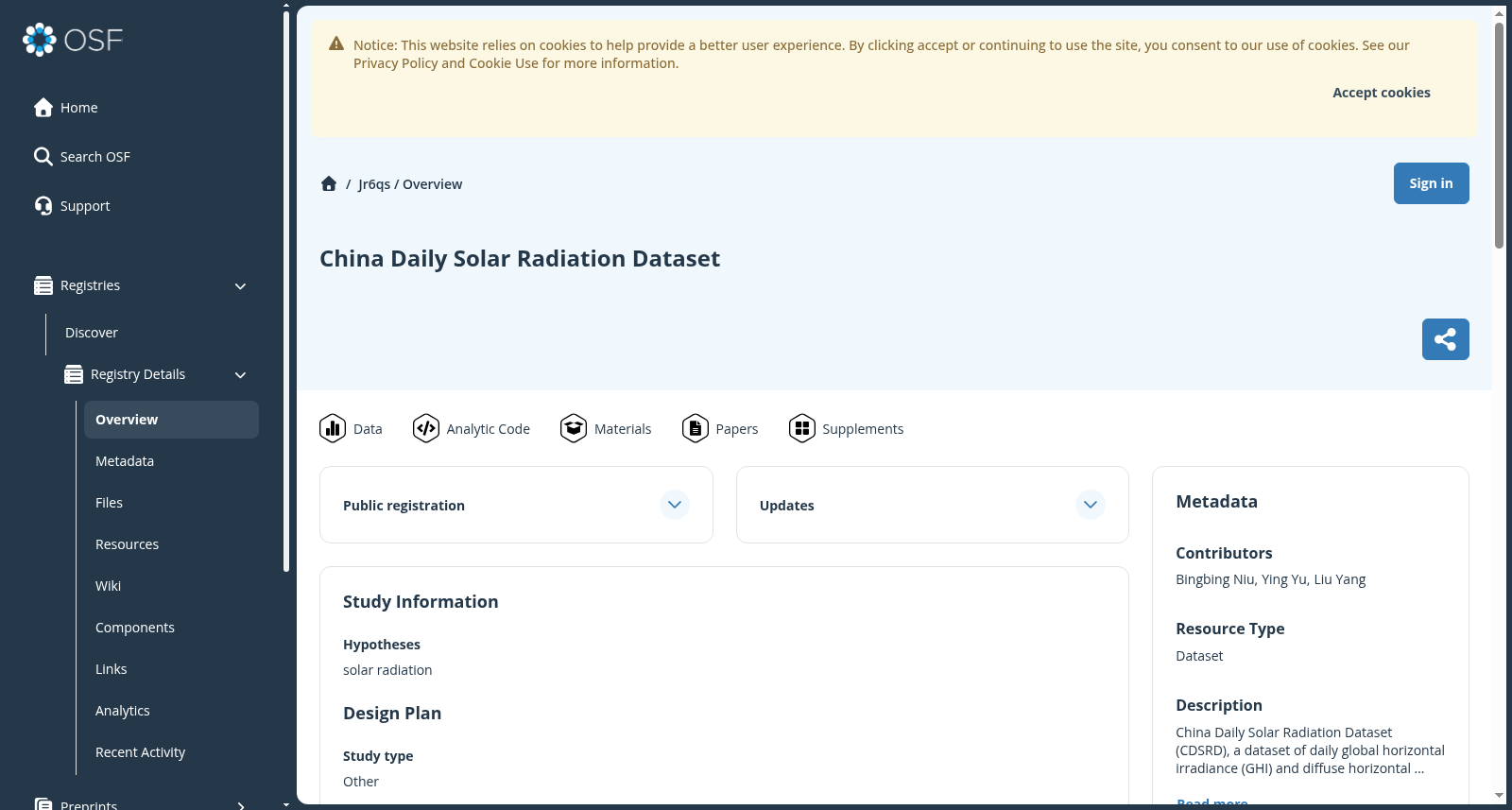
Task: Click the Overview breadcrumb text
Action: click(433, 184)
